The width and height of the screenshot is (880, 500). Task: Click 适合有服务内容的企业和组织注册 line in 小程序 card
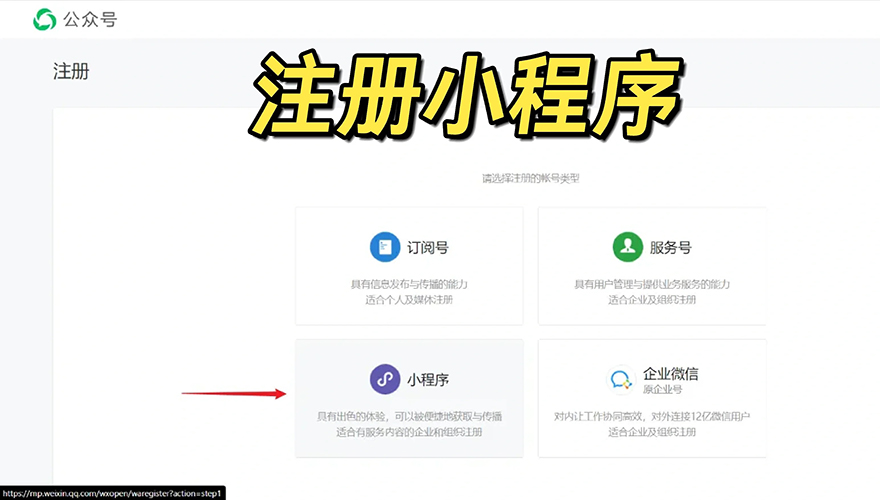tap(409, 432)
